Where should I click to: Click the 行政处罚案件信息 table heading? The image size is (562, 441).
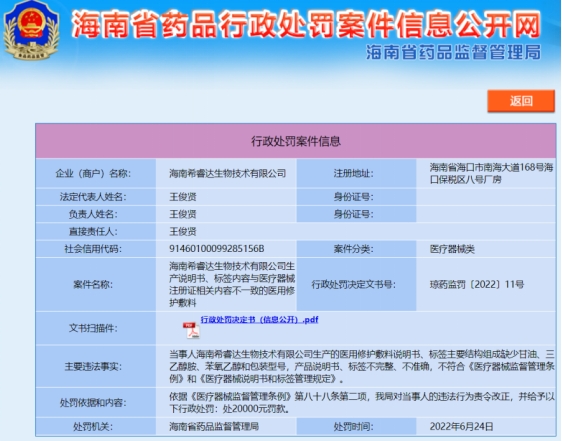(296, 141)
